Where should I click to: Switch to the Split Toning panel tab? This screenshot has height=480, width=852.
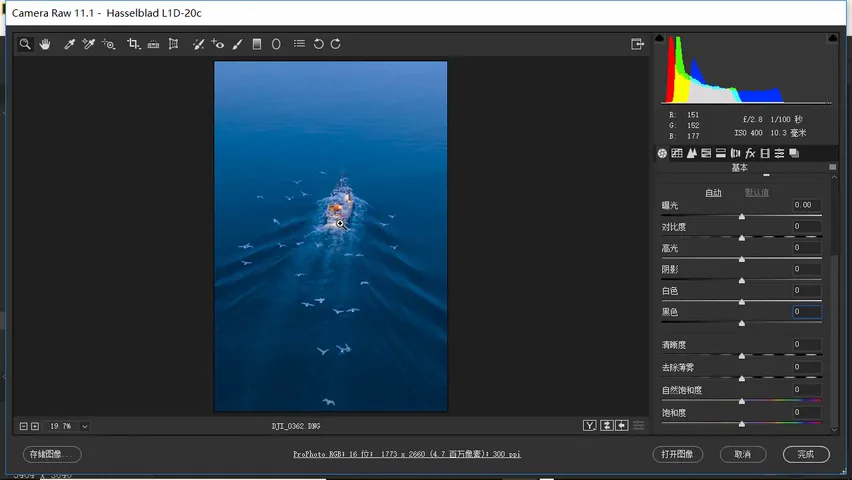click(x=721, y=153)
